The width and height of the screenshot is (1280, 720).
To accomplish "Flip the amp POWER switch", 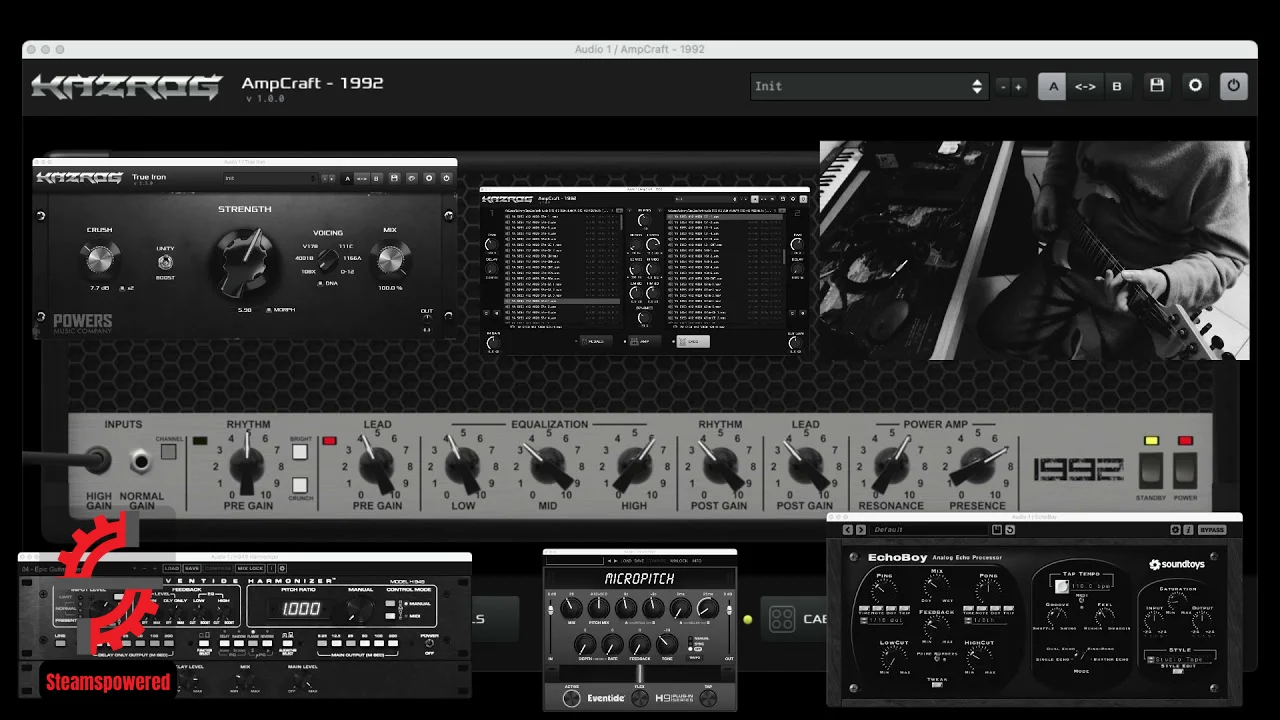I will (1185, 470).
